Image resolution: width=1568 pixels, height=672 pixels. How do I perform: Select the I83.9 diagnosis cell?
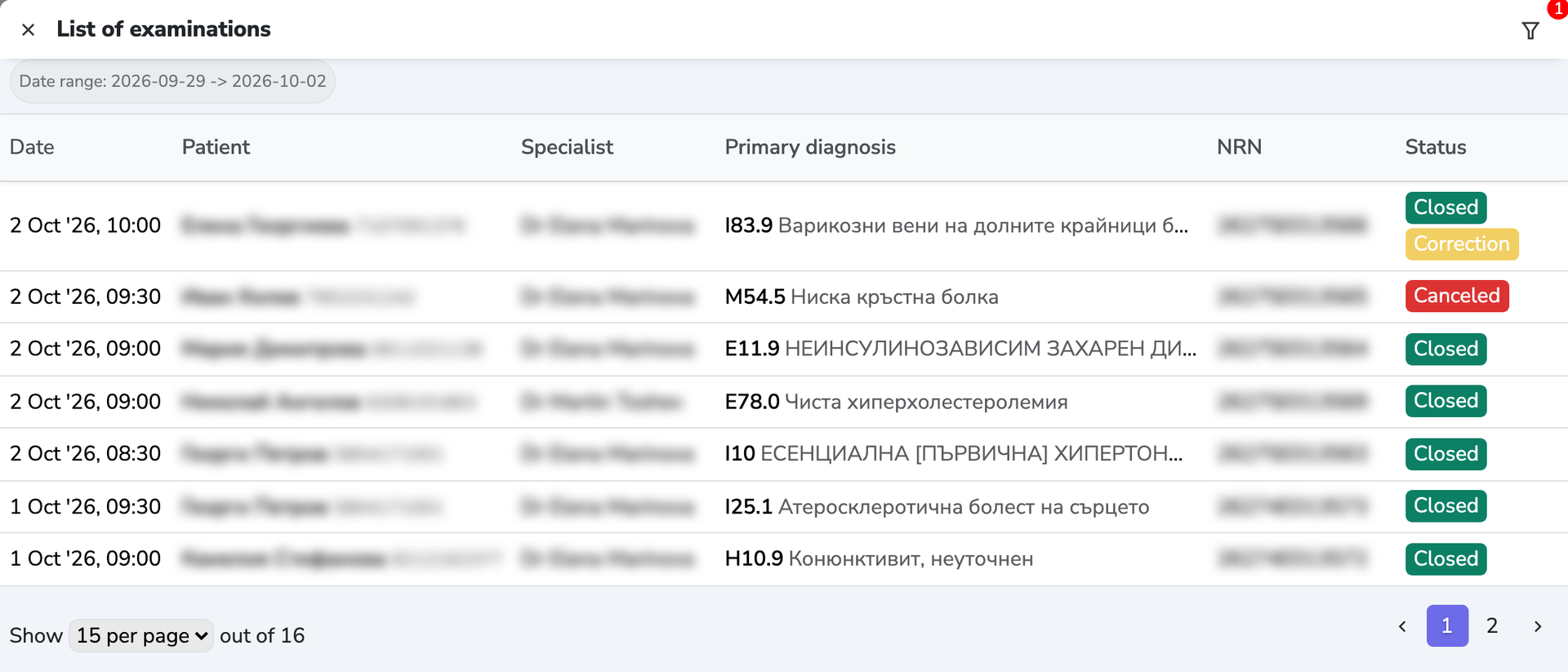pos(956,225)
